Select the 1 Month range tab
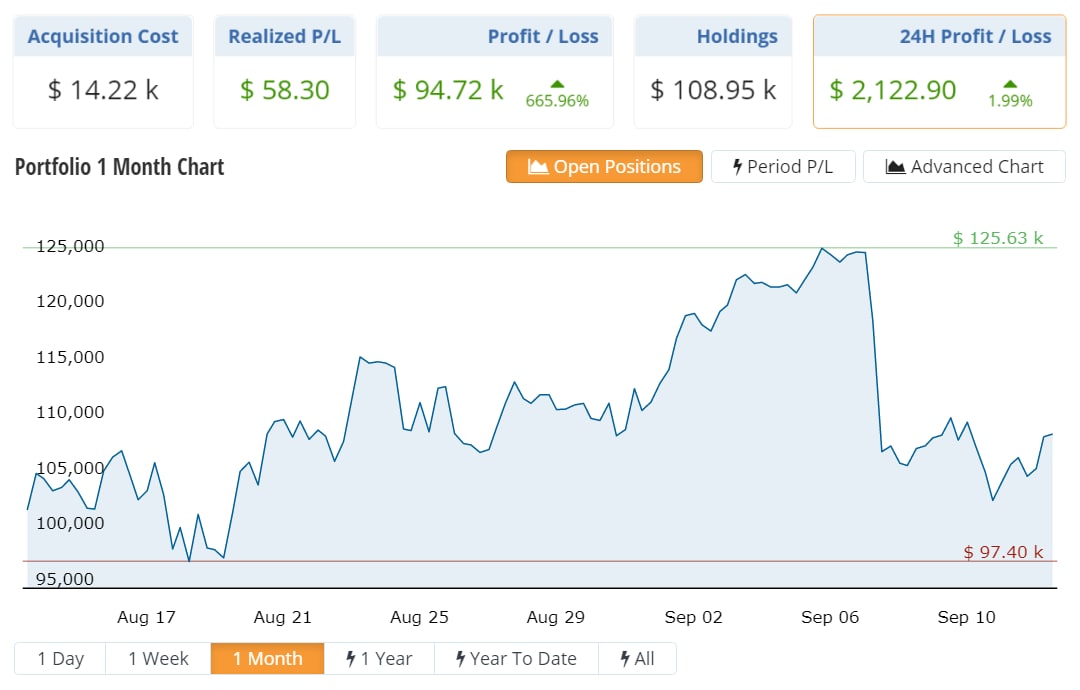Screen dimensions: 1080x690 [267, 658]
